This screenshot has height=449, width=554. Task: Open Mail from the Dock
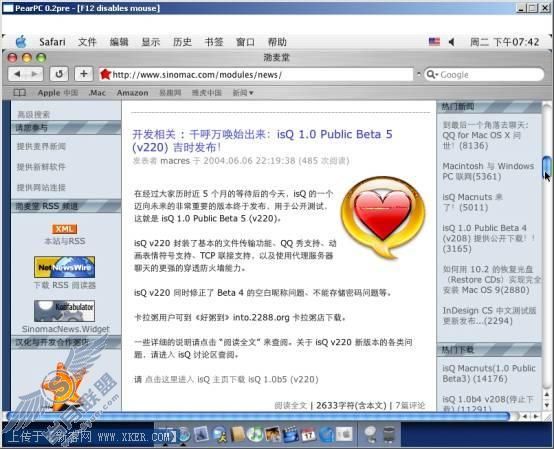point(201,434)
